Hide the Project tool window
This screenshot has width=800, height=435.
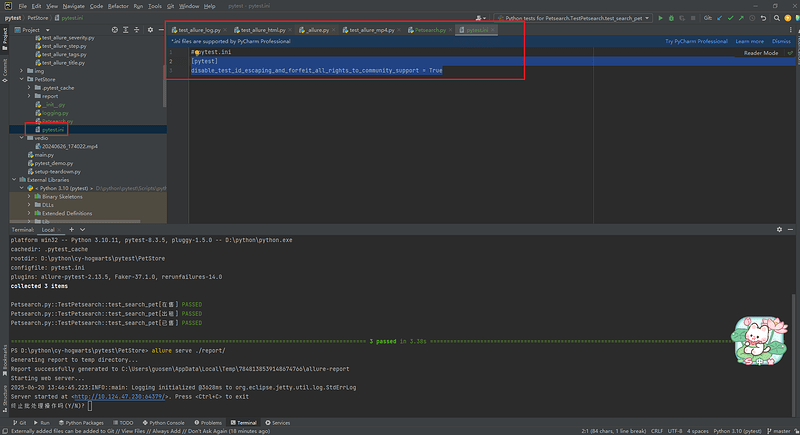[161, 30]
